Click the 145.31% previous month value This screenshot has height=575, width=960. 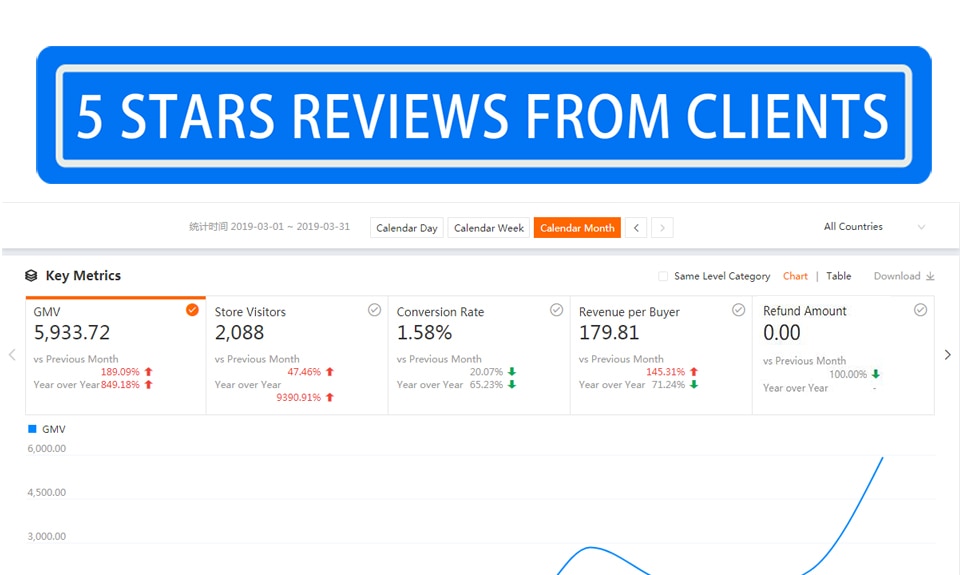click(x=665, y=372)
